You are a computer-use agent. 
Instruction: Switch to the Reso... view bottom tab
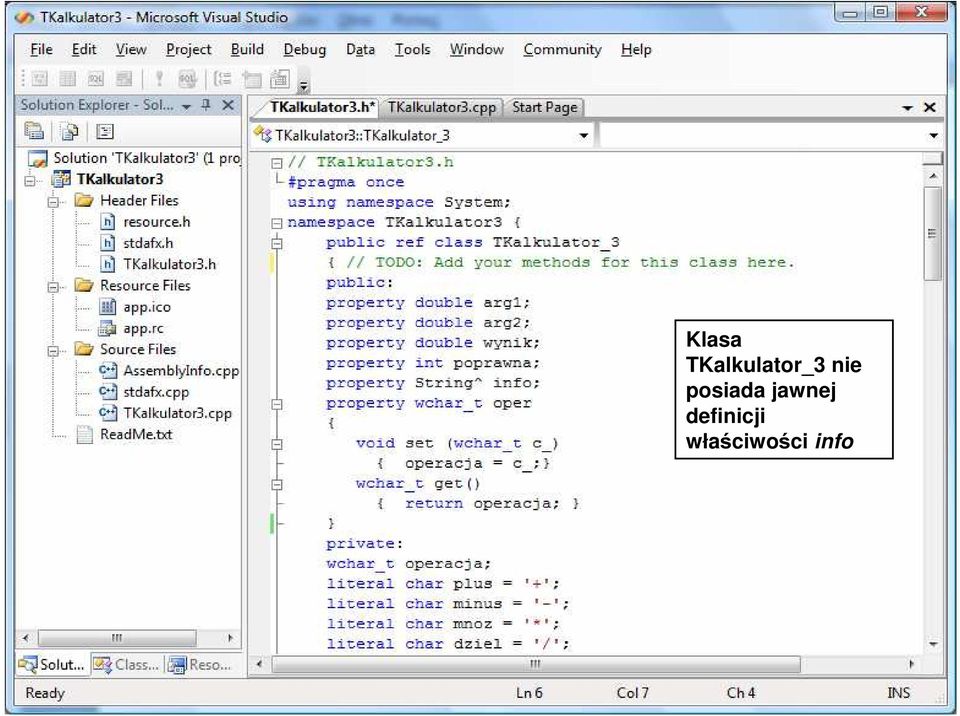point(200,665)
